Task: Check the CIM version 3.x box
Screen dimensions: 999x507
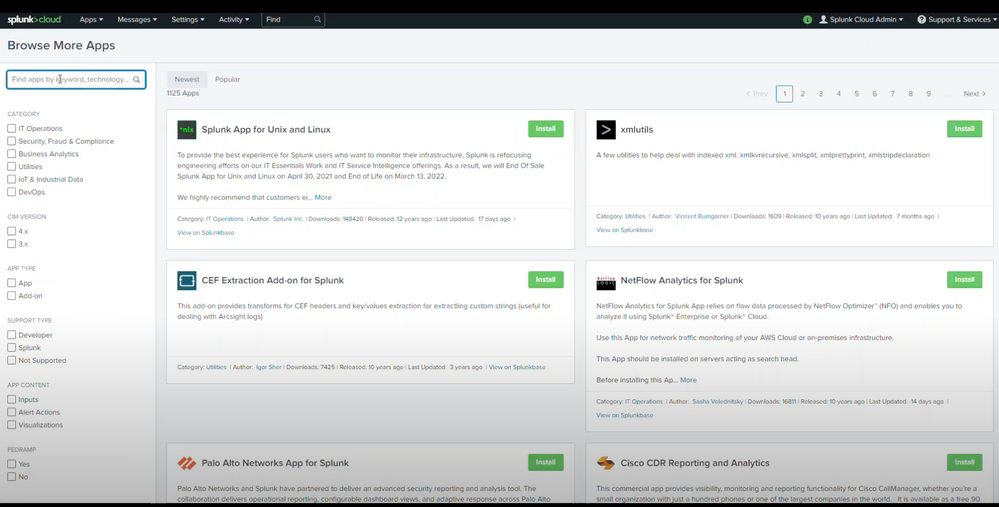Action: click(x=11, y=244)
